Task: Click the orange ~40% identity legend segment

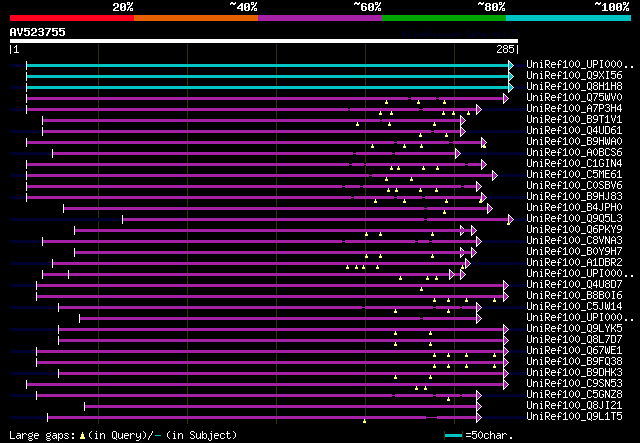Action: [x=196, y=18]
